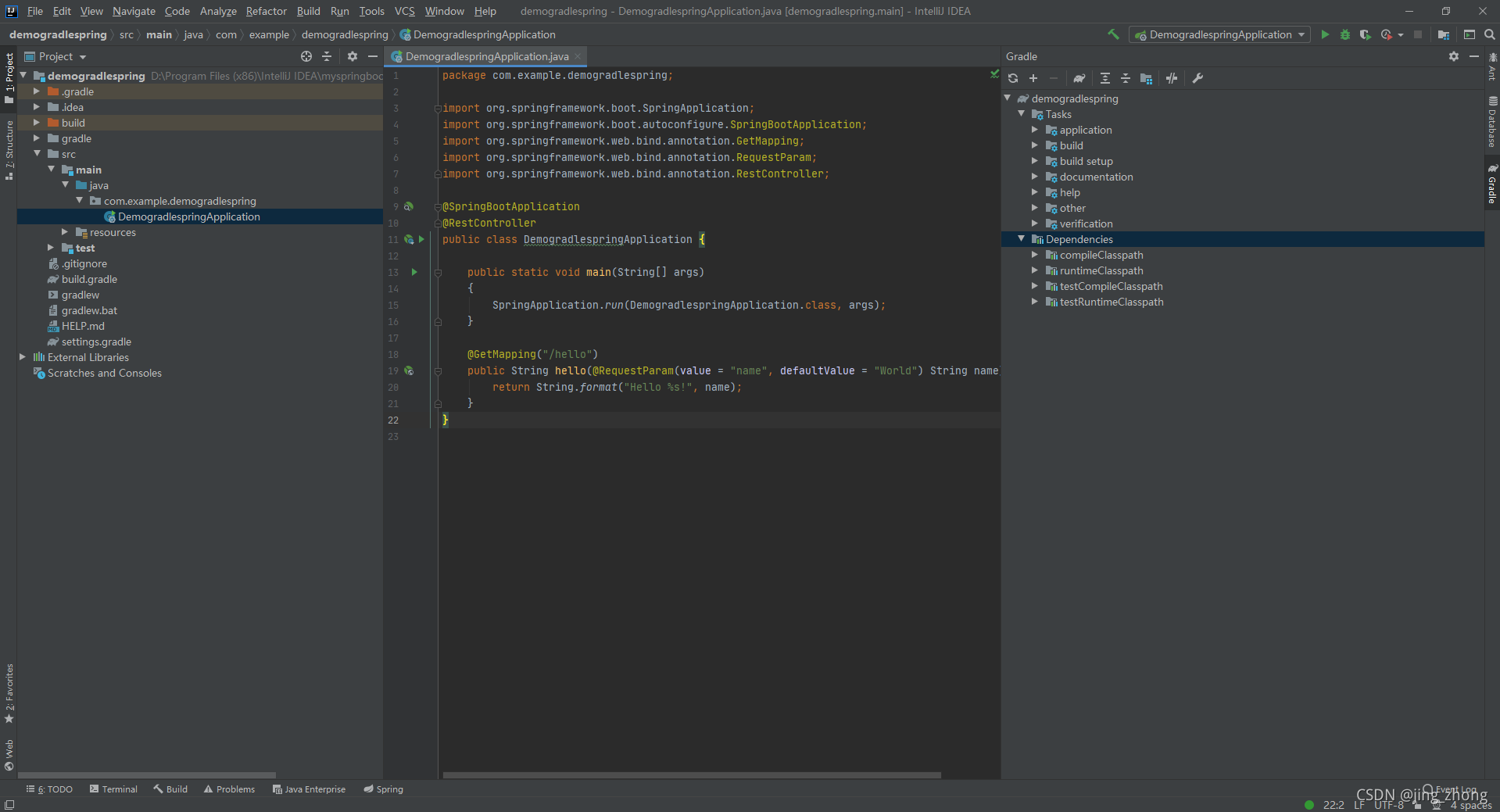Click the 'example' breadcrumb in navigation bar
The width and height of the screenshot is (1500, 812).
(x=269, y=34)
